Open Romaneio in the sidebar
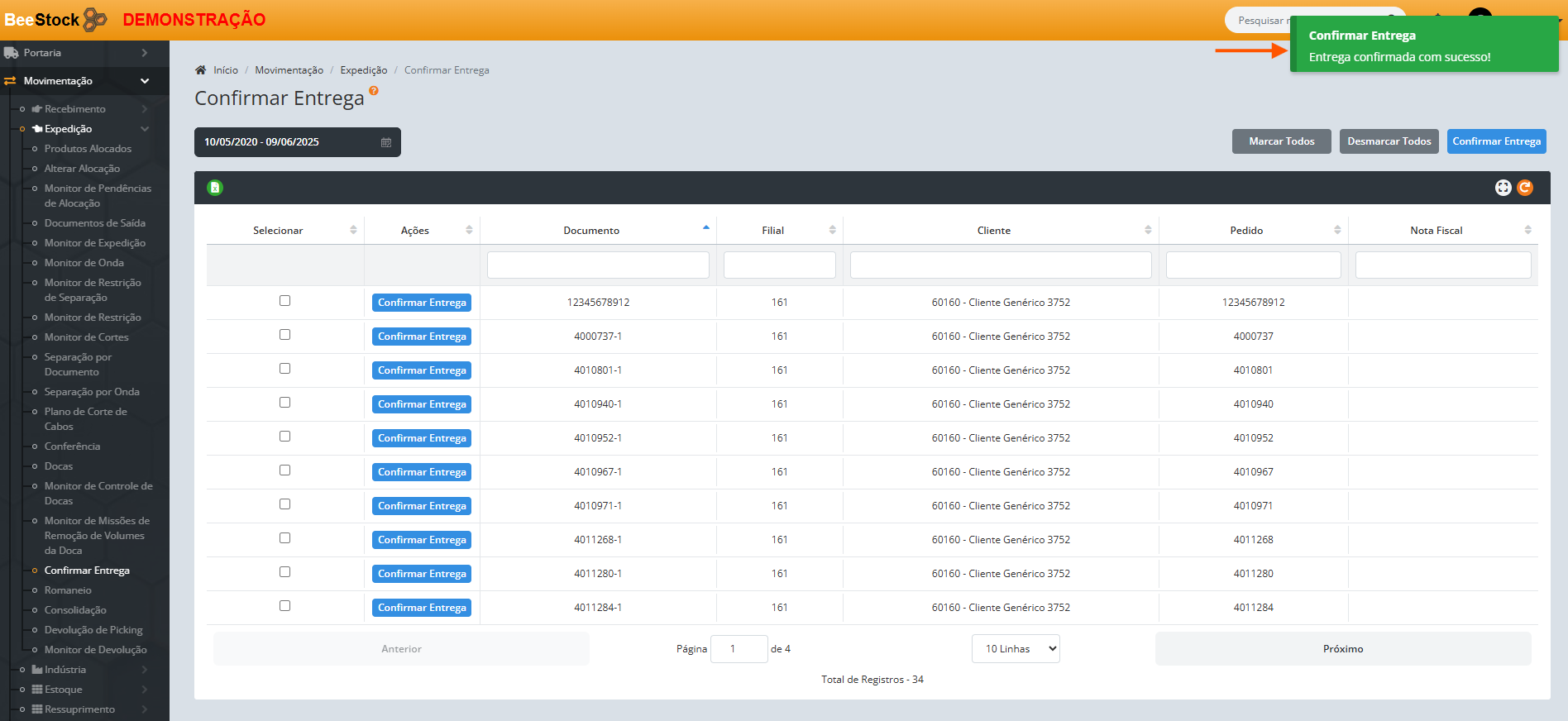The image size is (1568, 721). (68, 590)
